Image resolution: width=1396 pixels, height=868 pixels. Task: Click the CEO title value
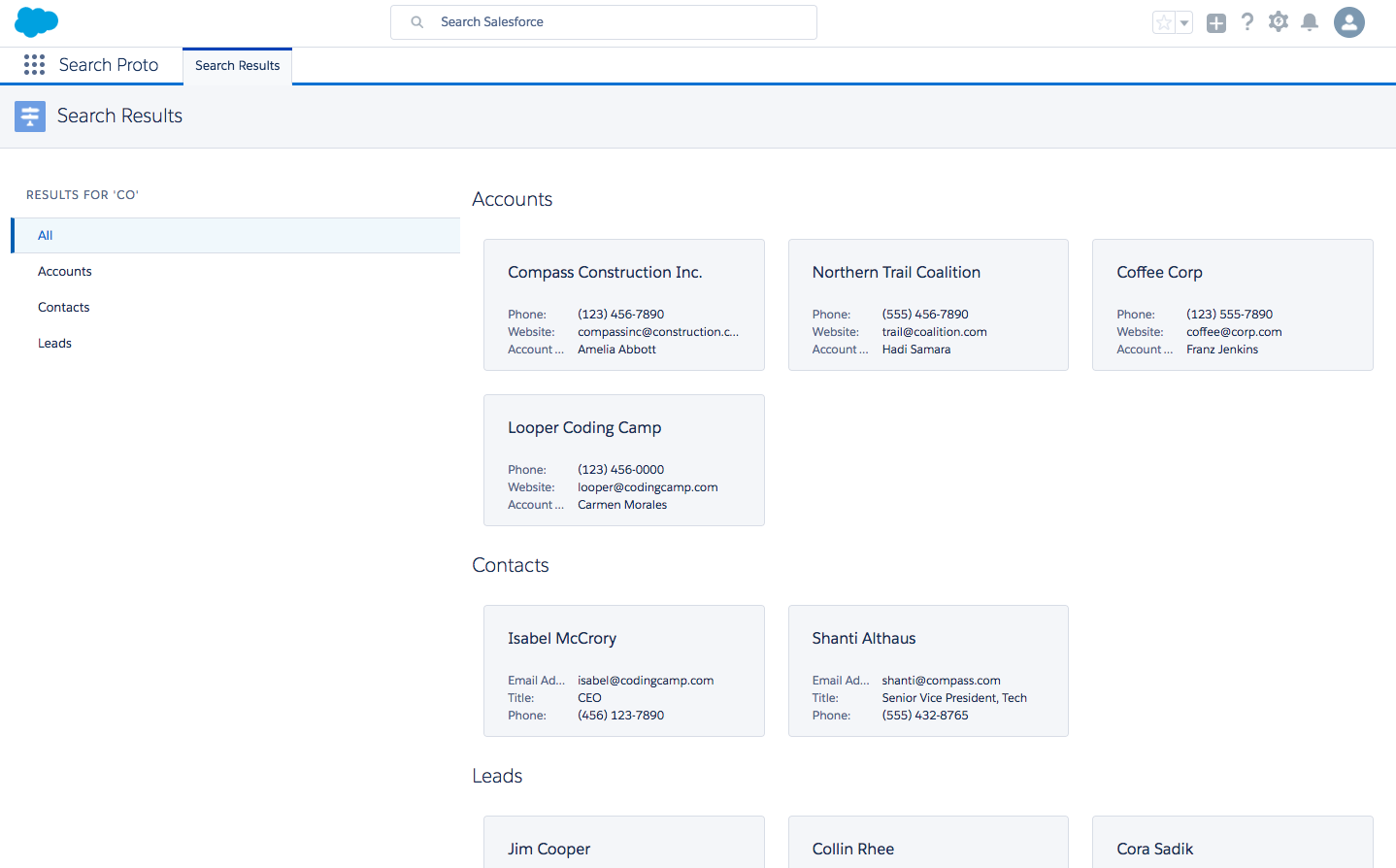point(589,698)
